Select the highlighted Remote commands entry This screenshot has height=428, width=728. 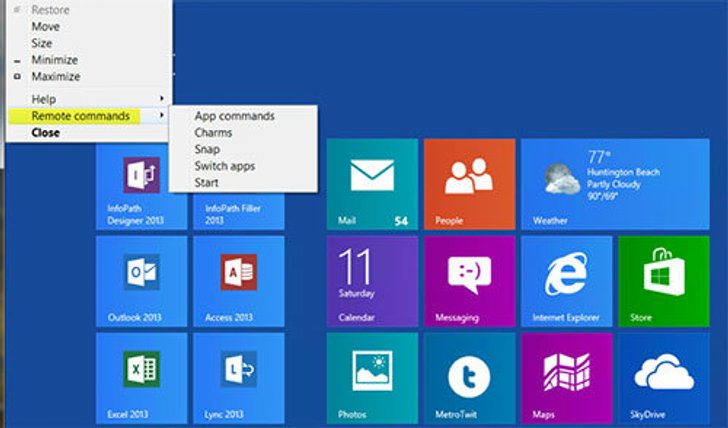click(x=88, y=116)
